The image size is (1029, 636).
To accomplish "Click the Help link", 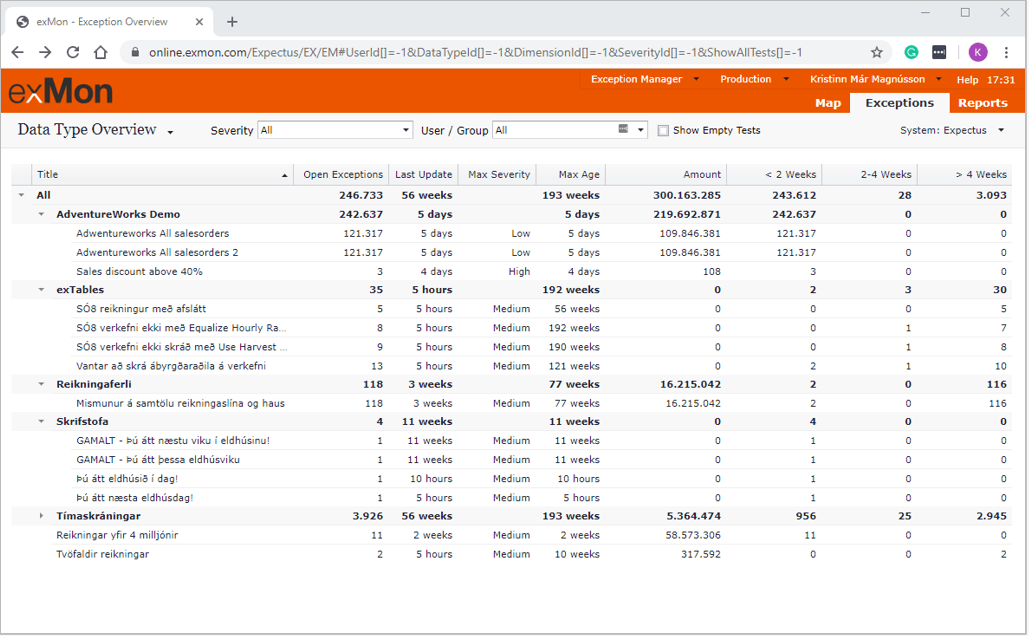I will 967,80.
